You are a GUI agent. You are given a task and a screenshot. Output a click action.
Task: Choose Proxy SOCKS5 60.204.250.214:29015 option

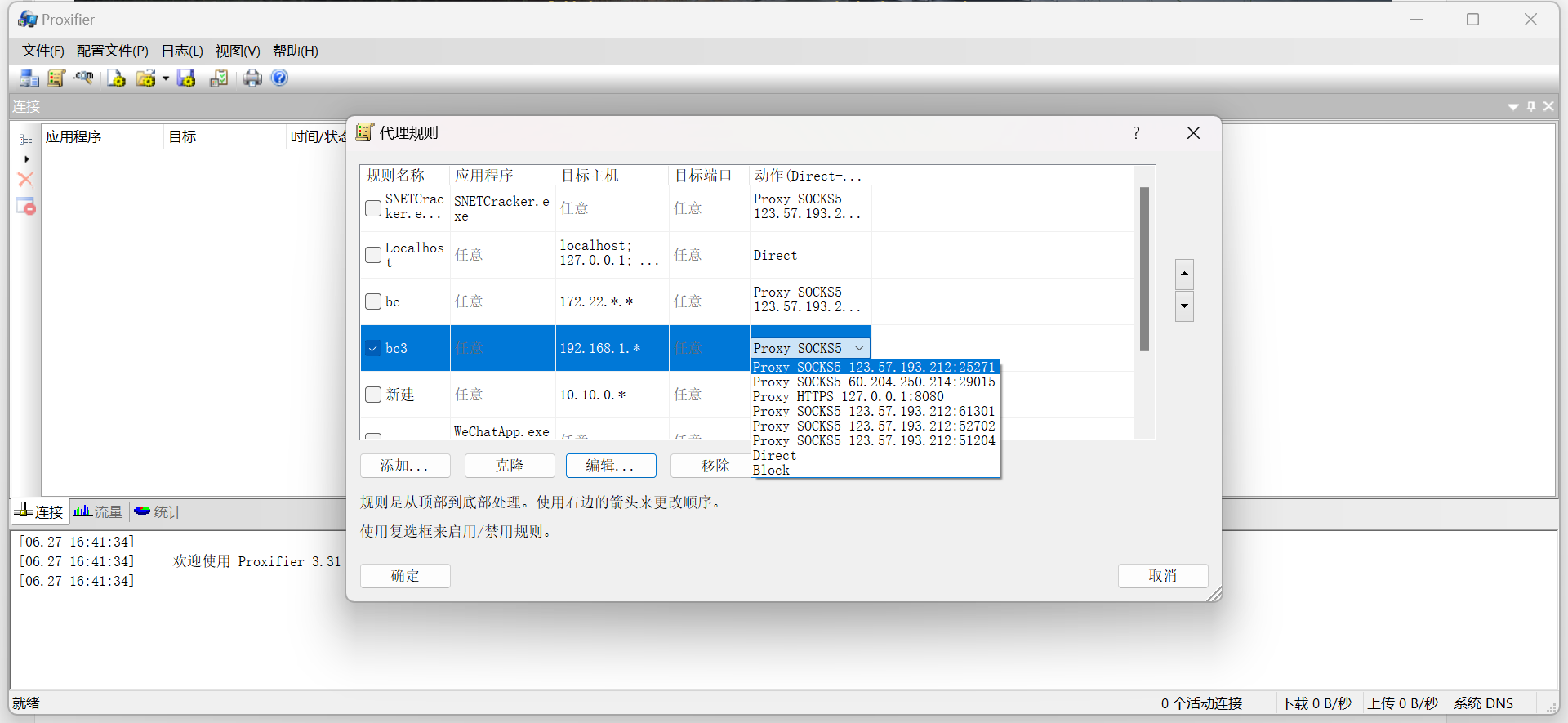click(875, 382)
